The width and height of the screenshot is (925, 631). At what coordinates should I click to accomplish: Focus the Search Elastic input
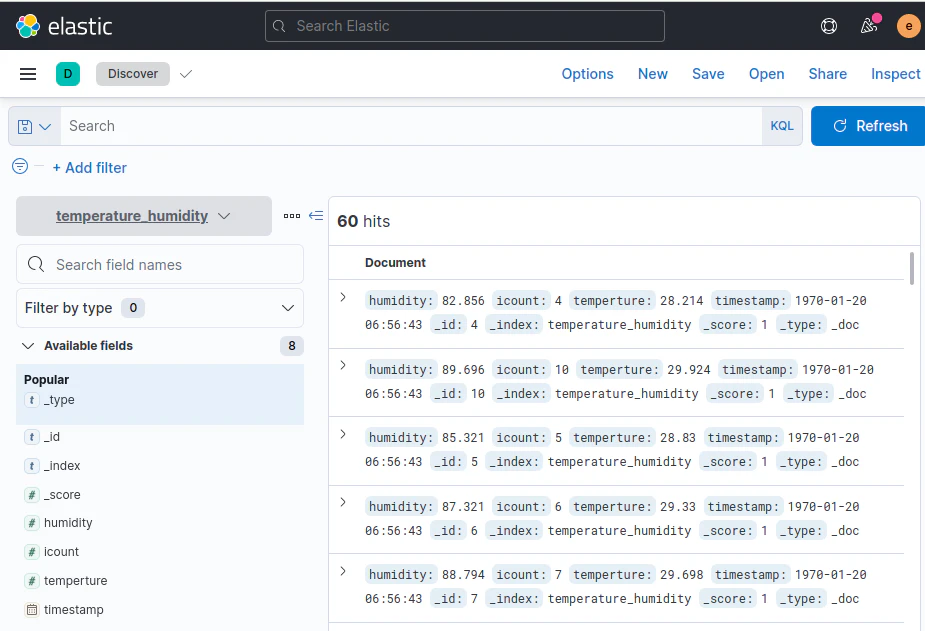(465, 26)
